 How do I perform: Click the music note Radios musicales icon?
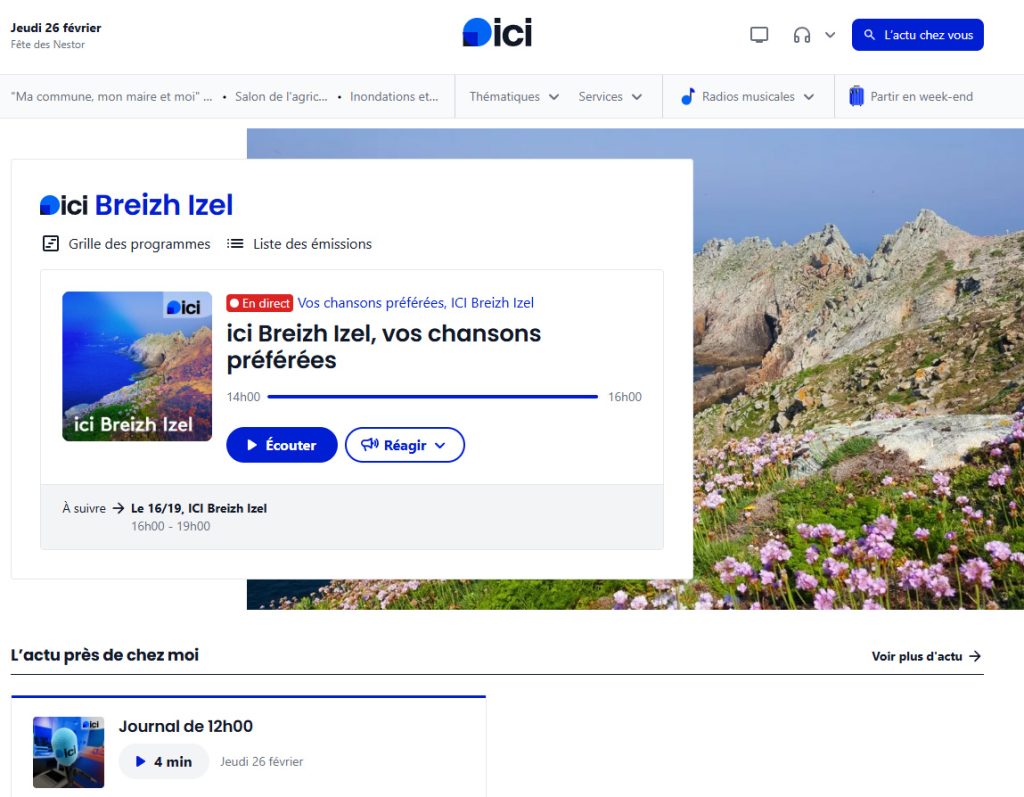click(688, 97)
